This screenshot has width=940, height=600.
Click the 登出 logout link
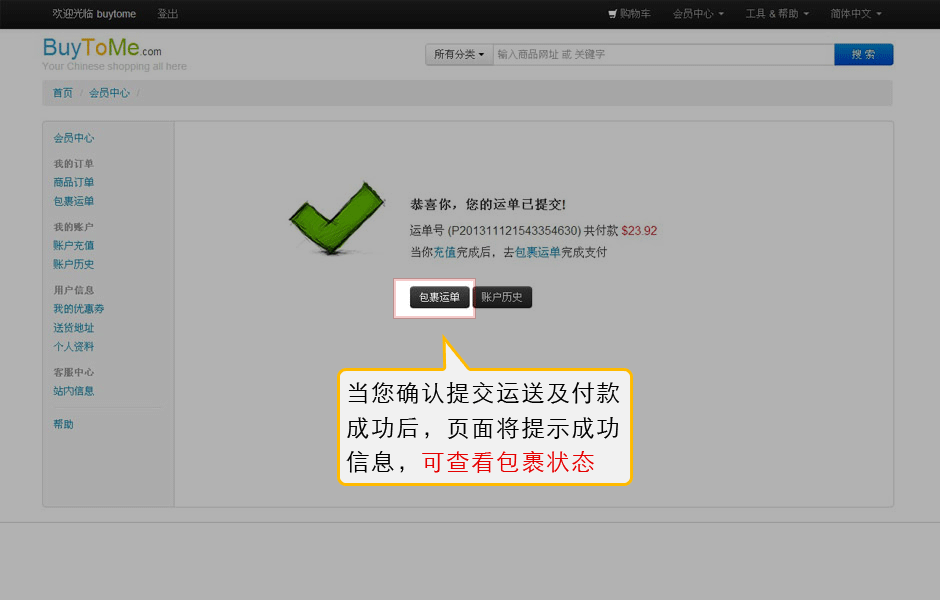click(168, 14)
